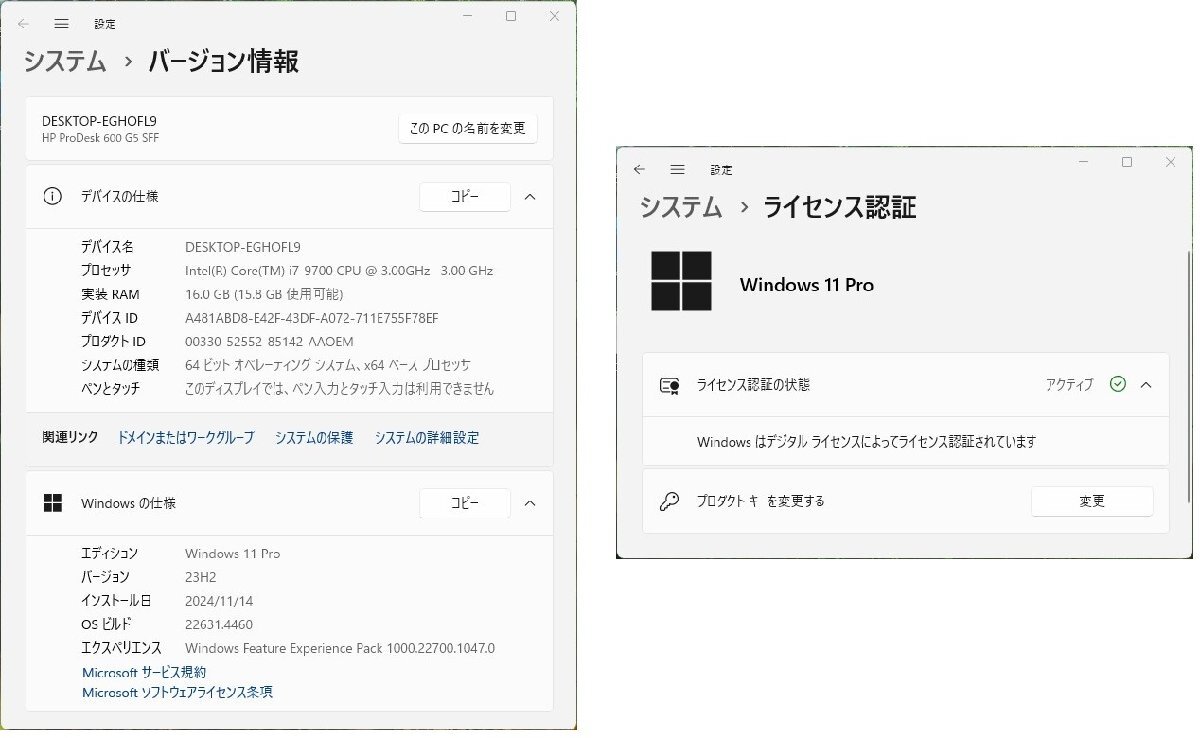Open ドメインまたはワークグループ link

tap(186, 437)
